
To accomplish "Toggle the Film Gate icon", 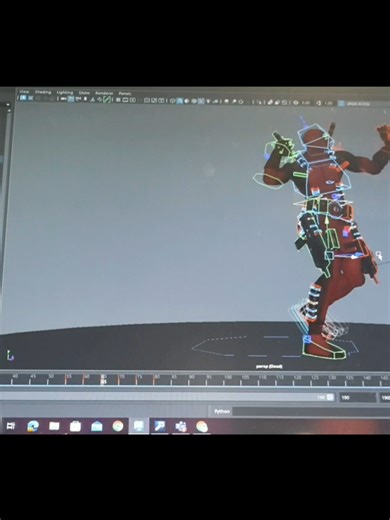I will [126, 100].
